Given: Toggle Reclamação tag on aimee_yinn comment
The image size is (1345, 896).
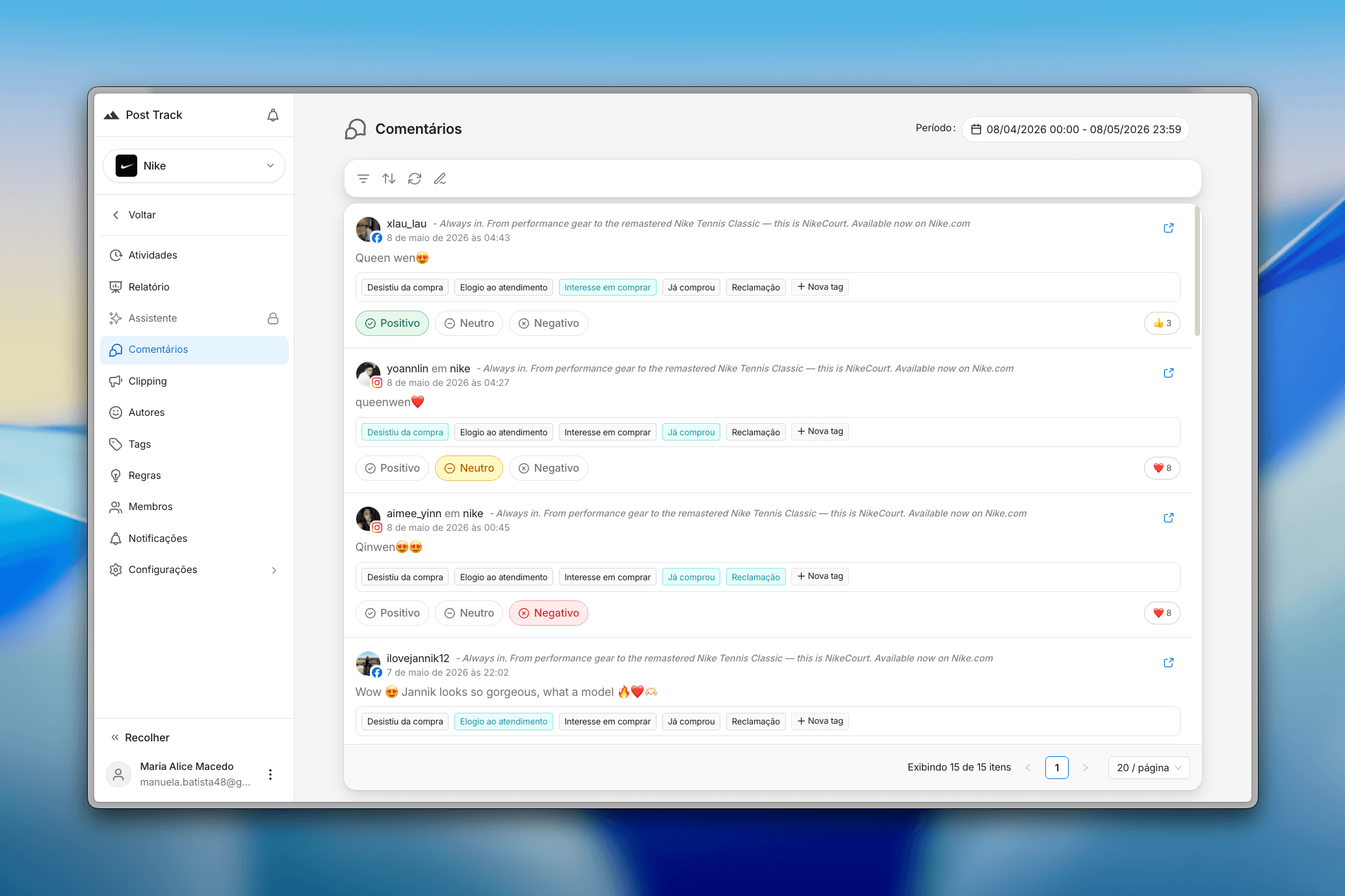Looking at the screenshot, I should 755,578.
